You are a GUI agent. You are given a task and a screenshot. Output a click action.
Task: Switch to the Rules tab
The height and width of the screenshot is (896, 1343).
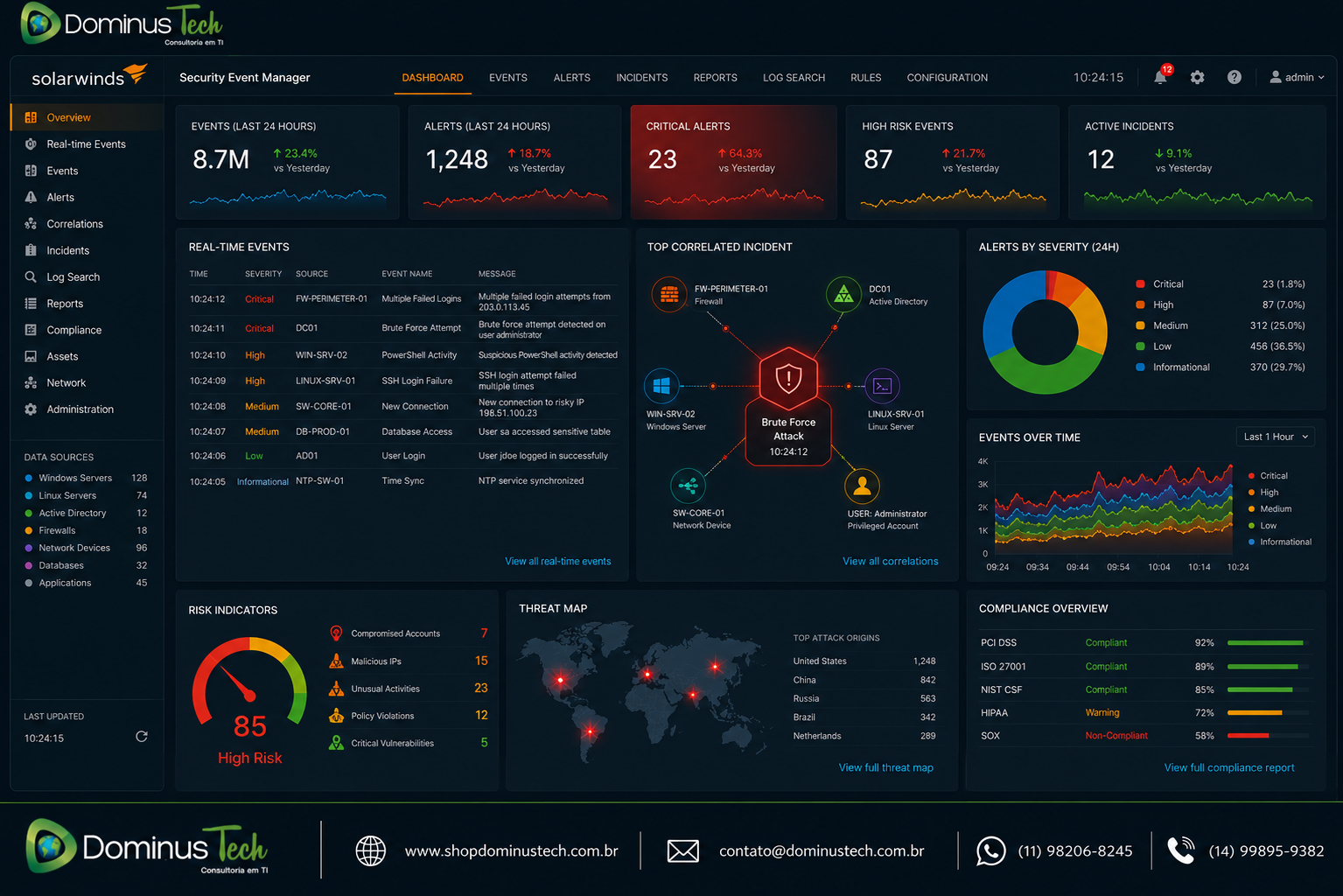coord(866,78)
